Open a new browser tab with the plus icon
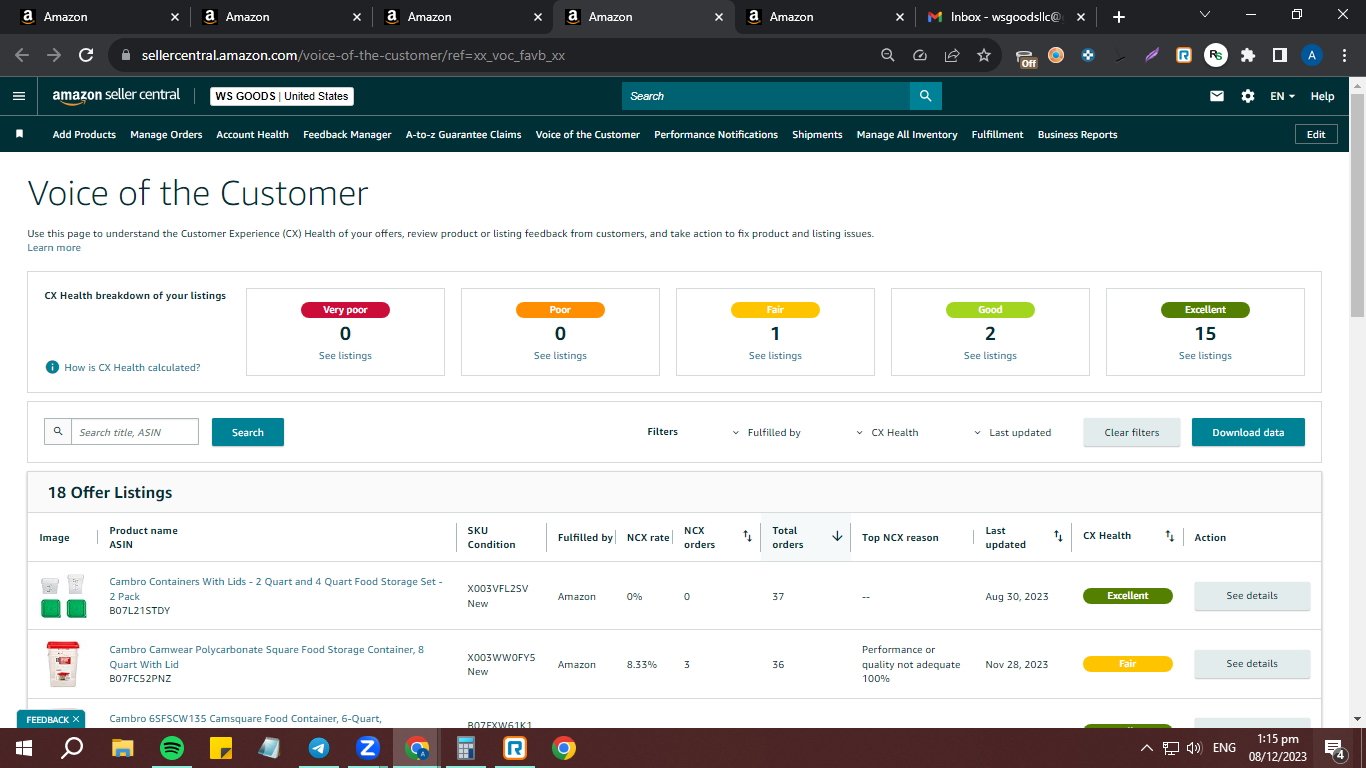Image resolution: width=1366 pixels, height=768 pixels. tap(1119, 17)
